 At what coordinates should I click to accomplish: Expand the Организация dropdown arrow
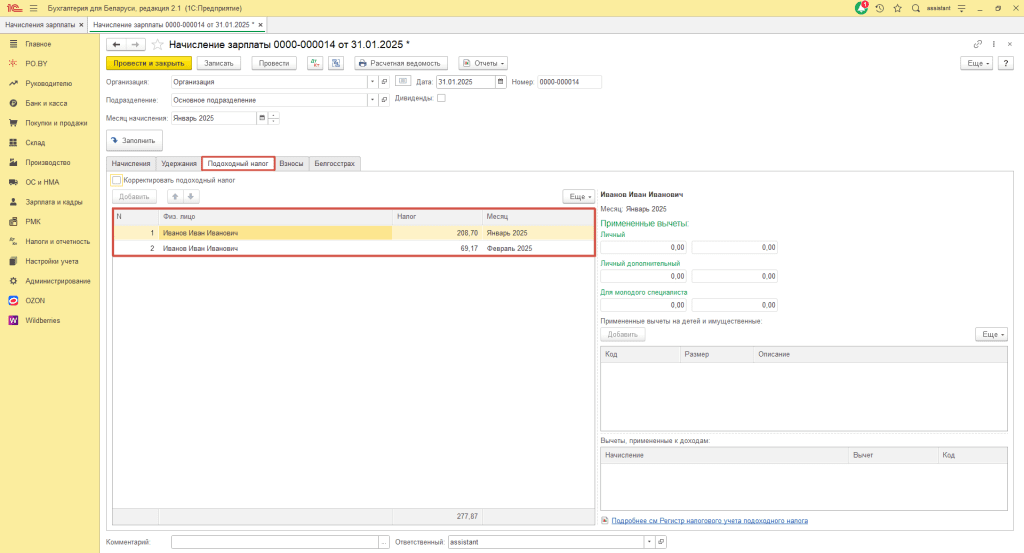[x=372, y=82]
